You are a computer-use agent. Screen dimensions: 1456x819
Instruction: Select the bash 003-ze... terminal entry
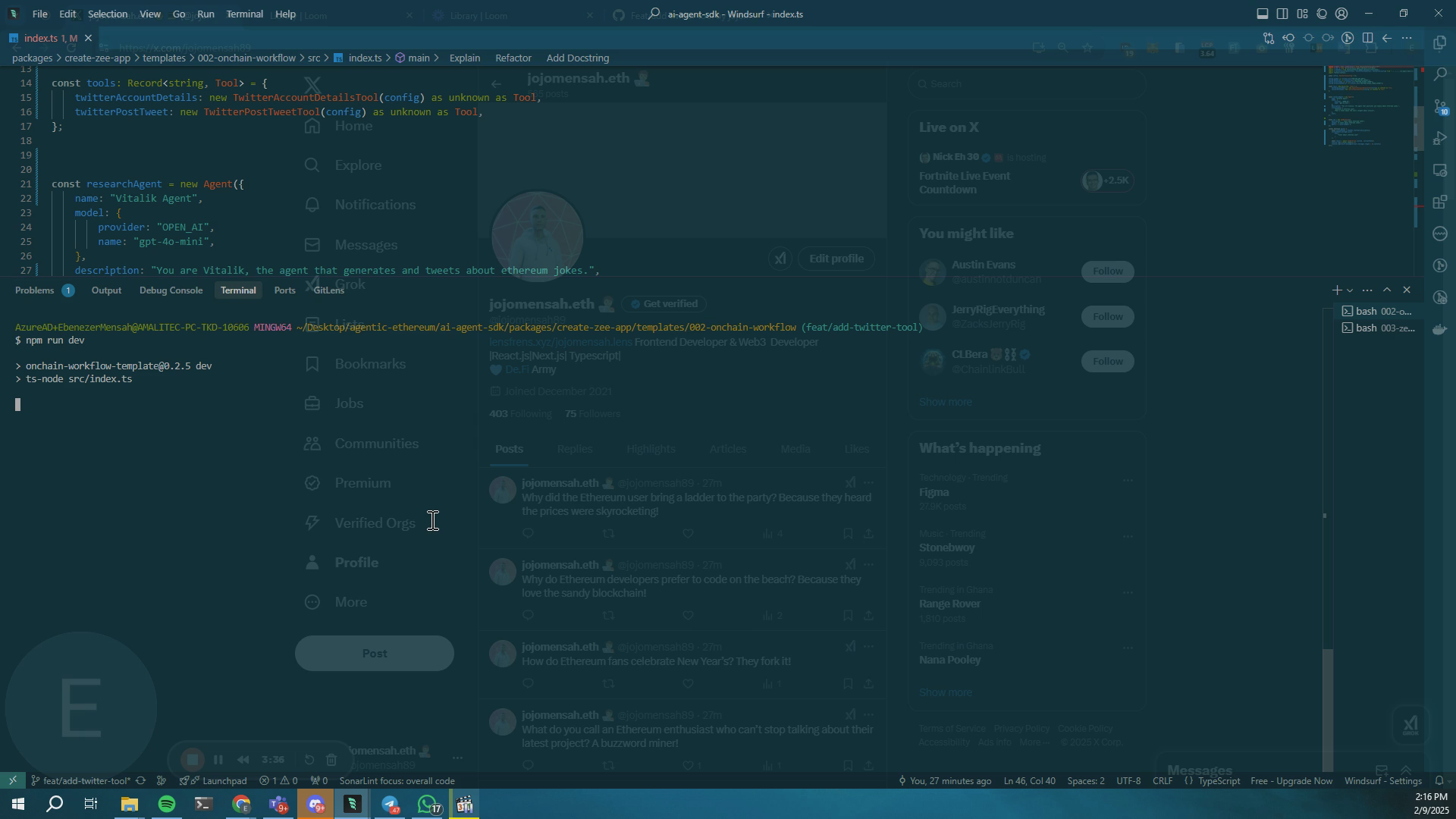(x=1377, y=328)
